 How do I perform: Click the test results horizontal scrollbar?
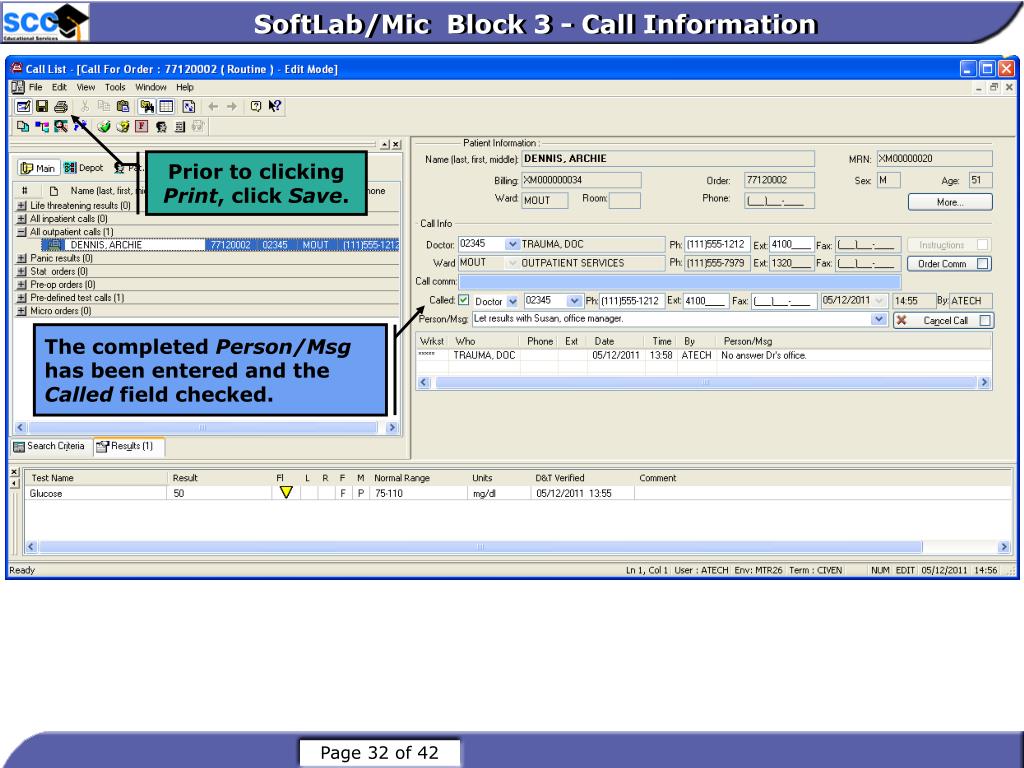tap(517, 547)
